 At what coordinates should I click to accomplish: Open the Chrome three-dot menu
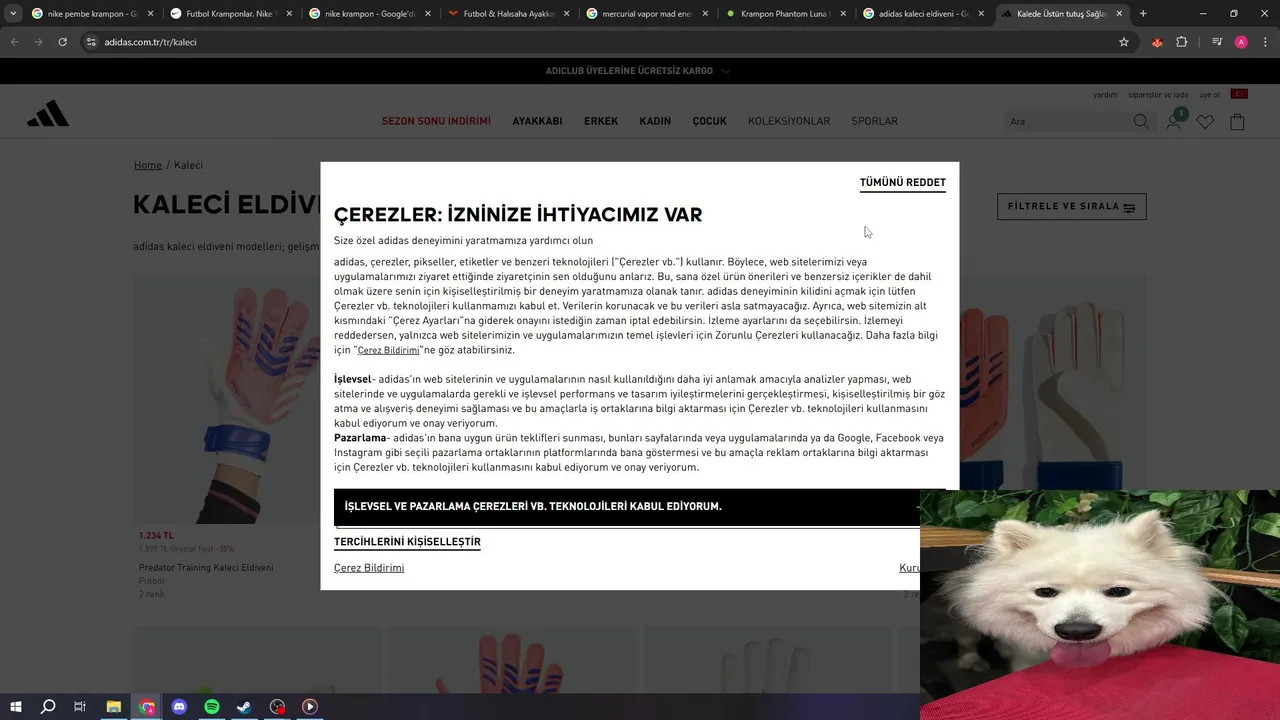tap(1265, 42)
